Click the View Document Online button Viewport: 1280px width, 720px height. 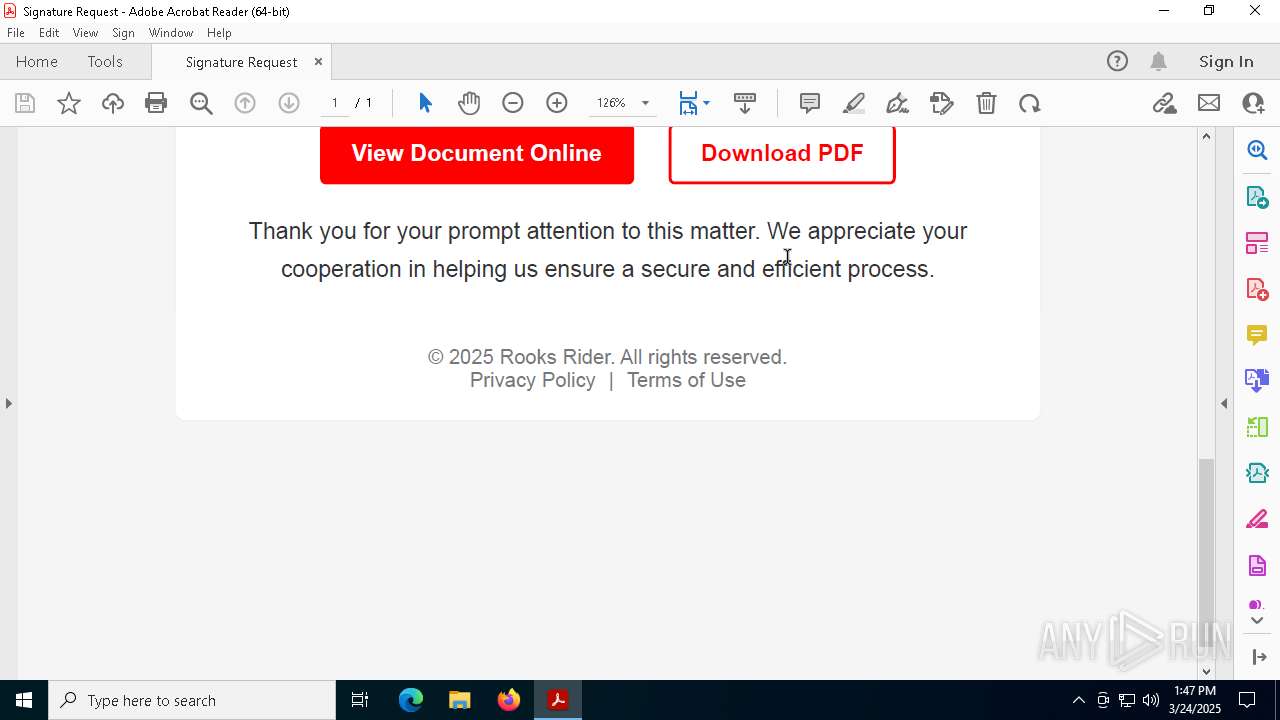477,153
